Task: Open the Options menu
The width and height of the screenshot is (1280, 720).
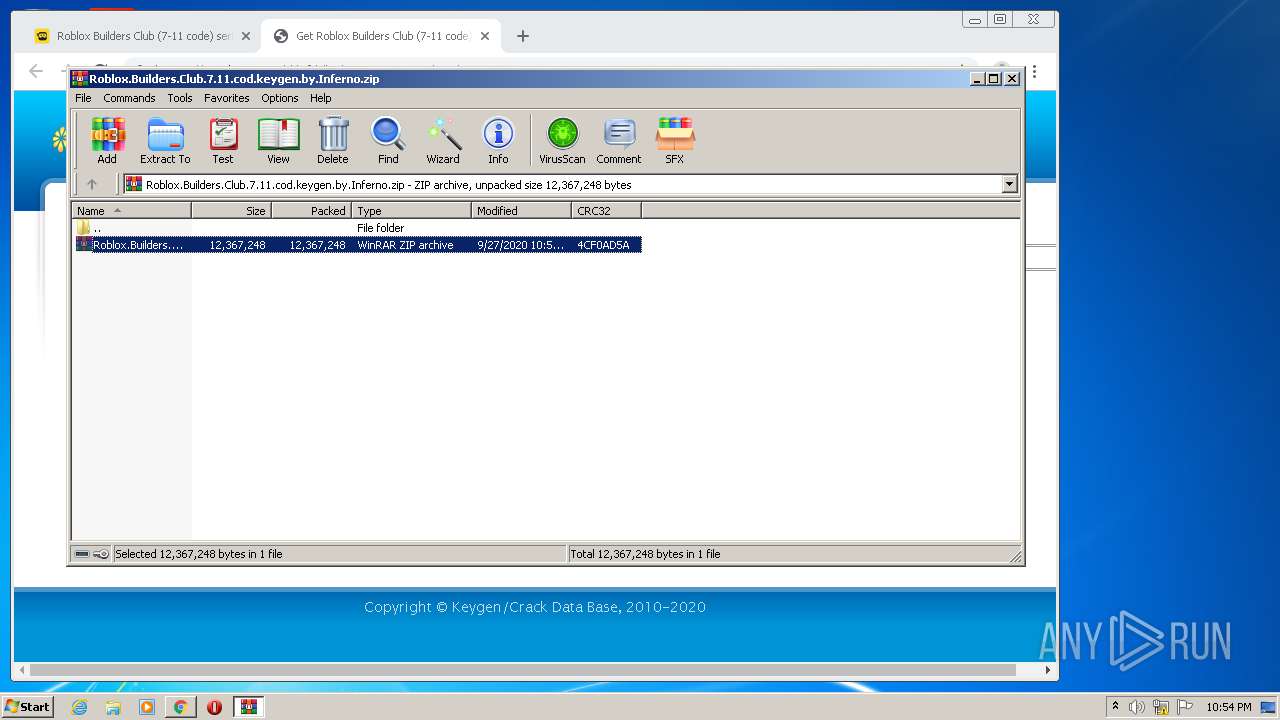Action: click(x=280, y=98)
